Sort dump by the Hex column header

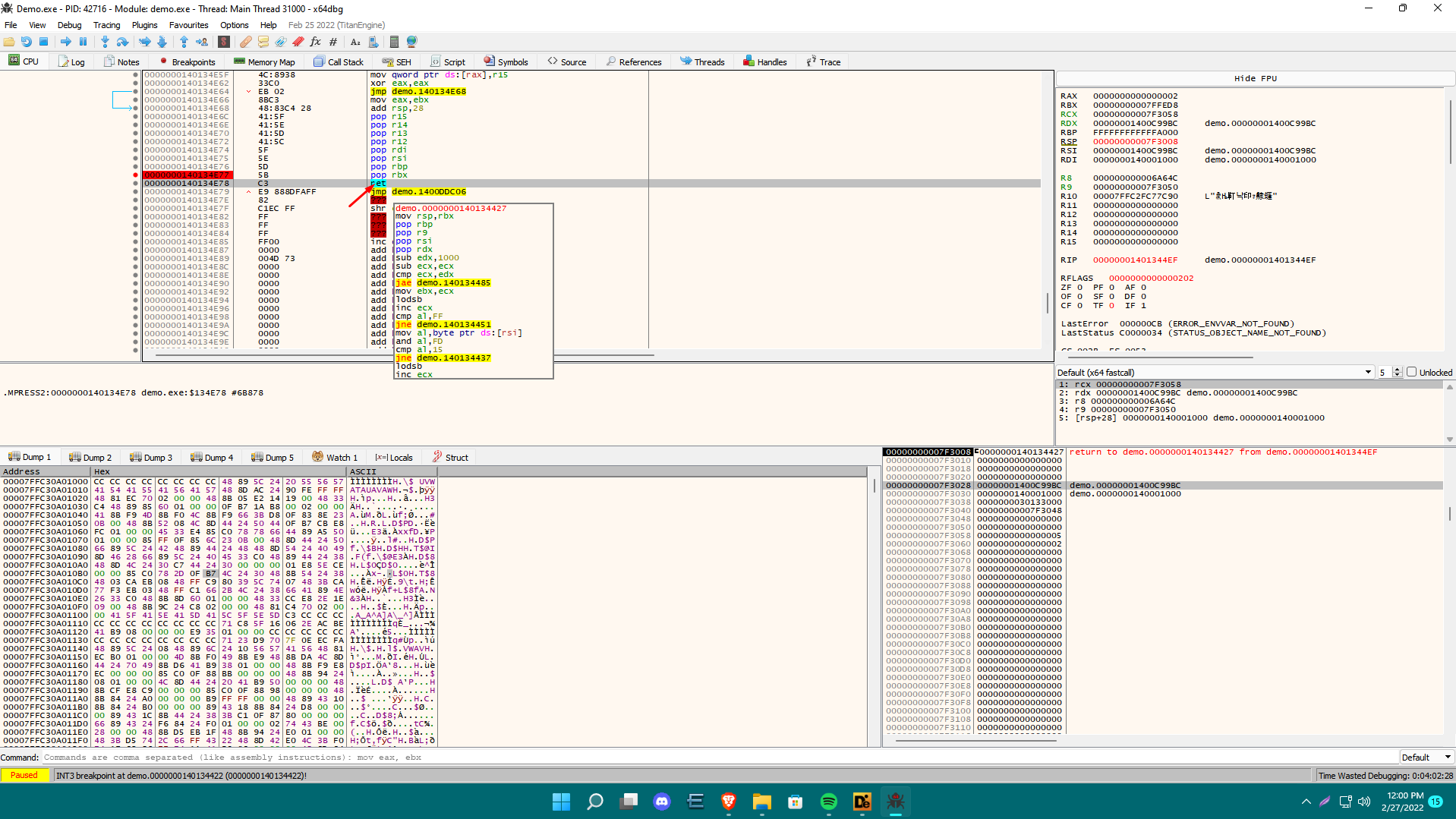[219, 471]
